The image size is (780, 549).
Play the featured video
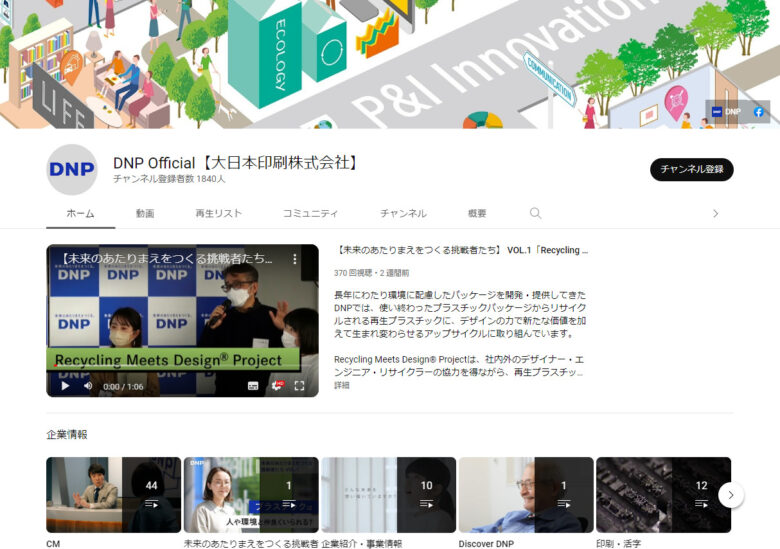coord(65,386)
